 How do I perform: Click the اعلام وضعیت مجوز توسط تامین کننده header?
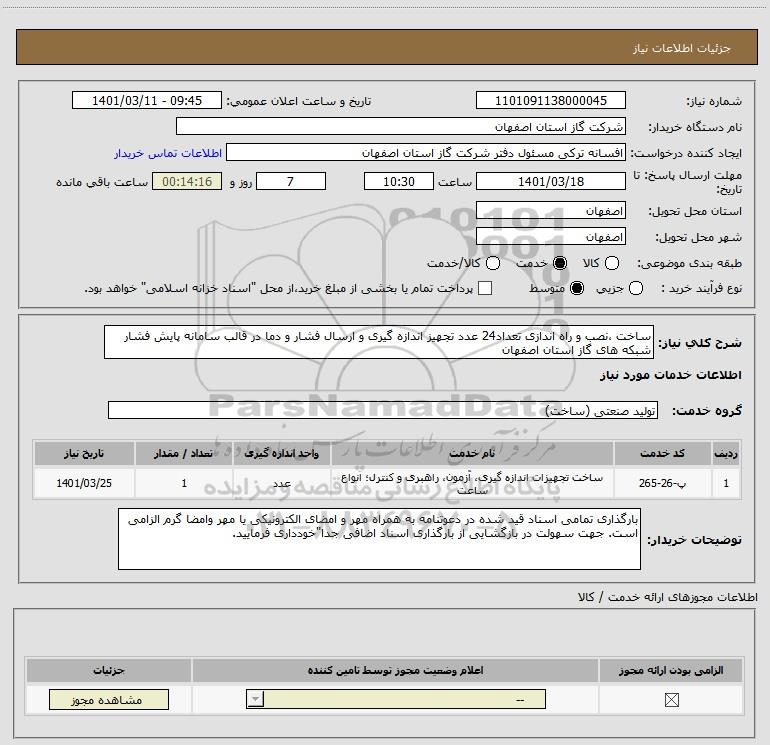click(395, 670)
